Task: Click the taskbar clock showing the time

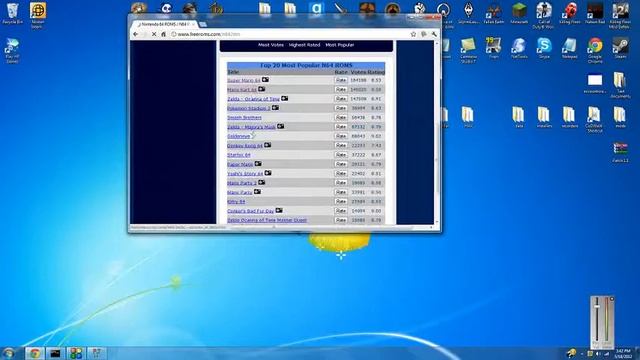Action: (623, 353)
